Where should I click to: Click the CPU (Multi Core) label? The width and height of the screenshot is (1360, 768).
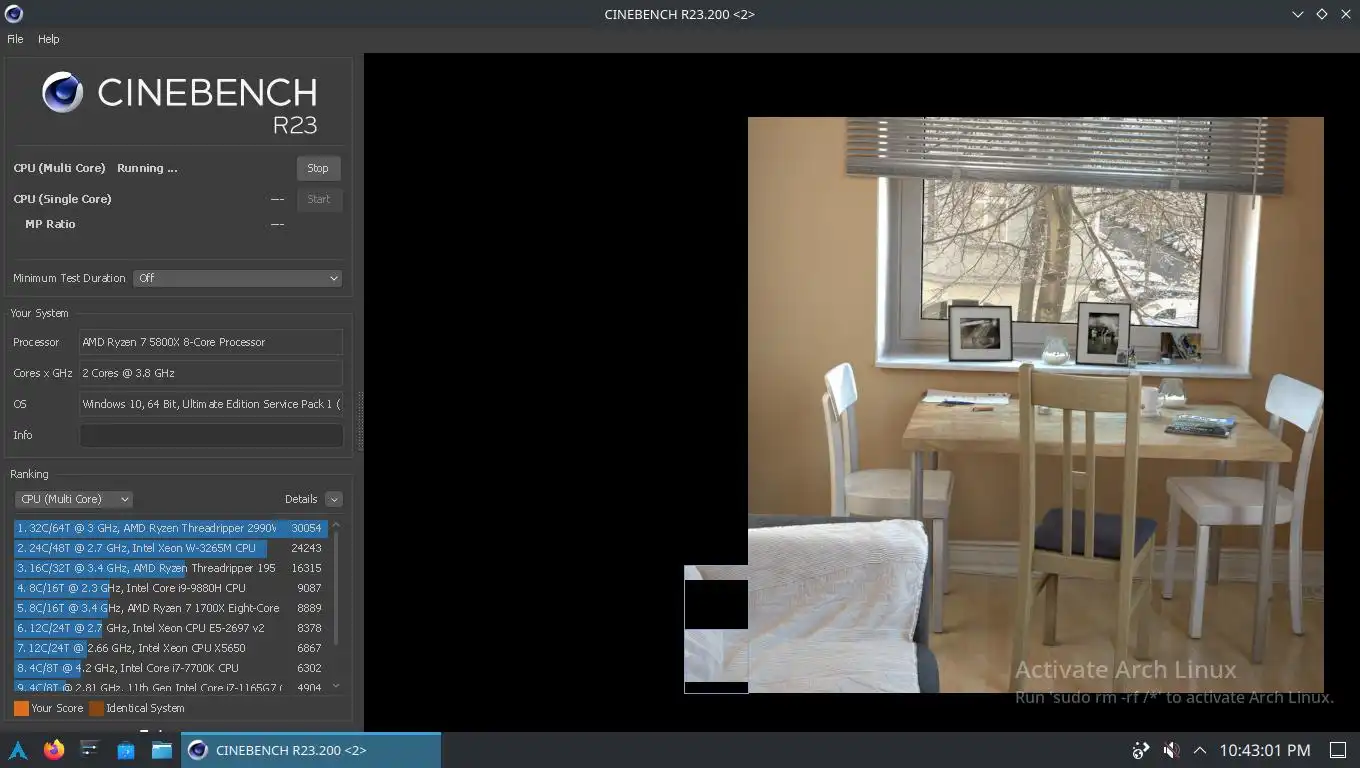coord(59,168)
